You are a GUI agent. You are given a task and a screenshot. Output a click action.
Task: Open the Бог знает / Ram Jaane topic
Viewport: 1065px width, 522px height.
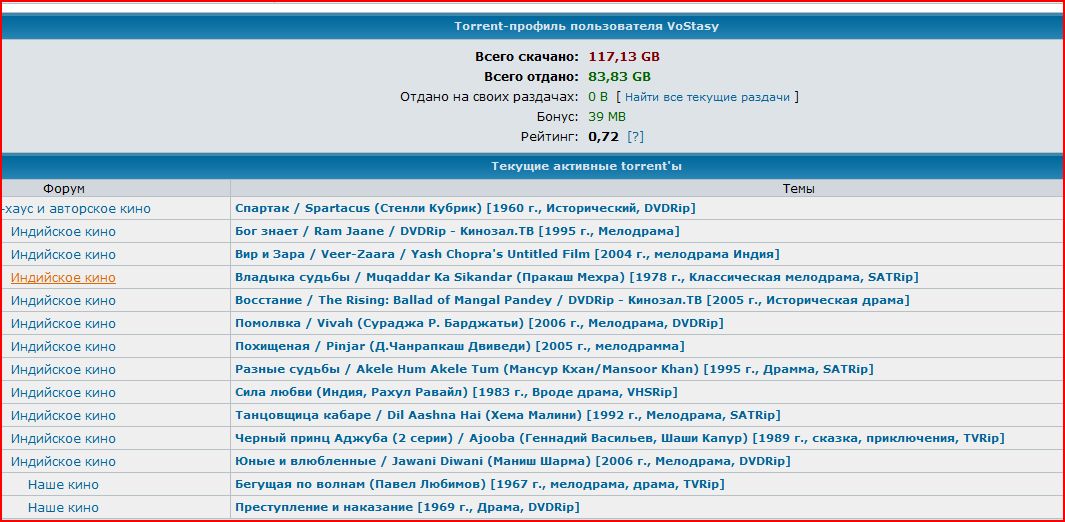(x=457, y=231)
